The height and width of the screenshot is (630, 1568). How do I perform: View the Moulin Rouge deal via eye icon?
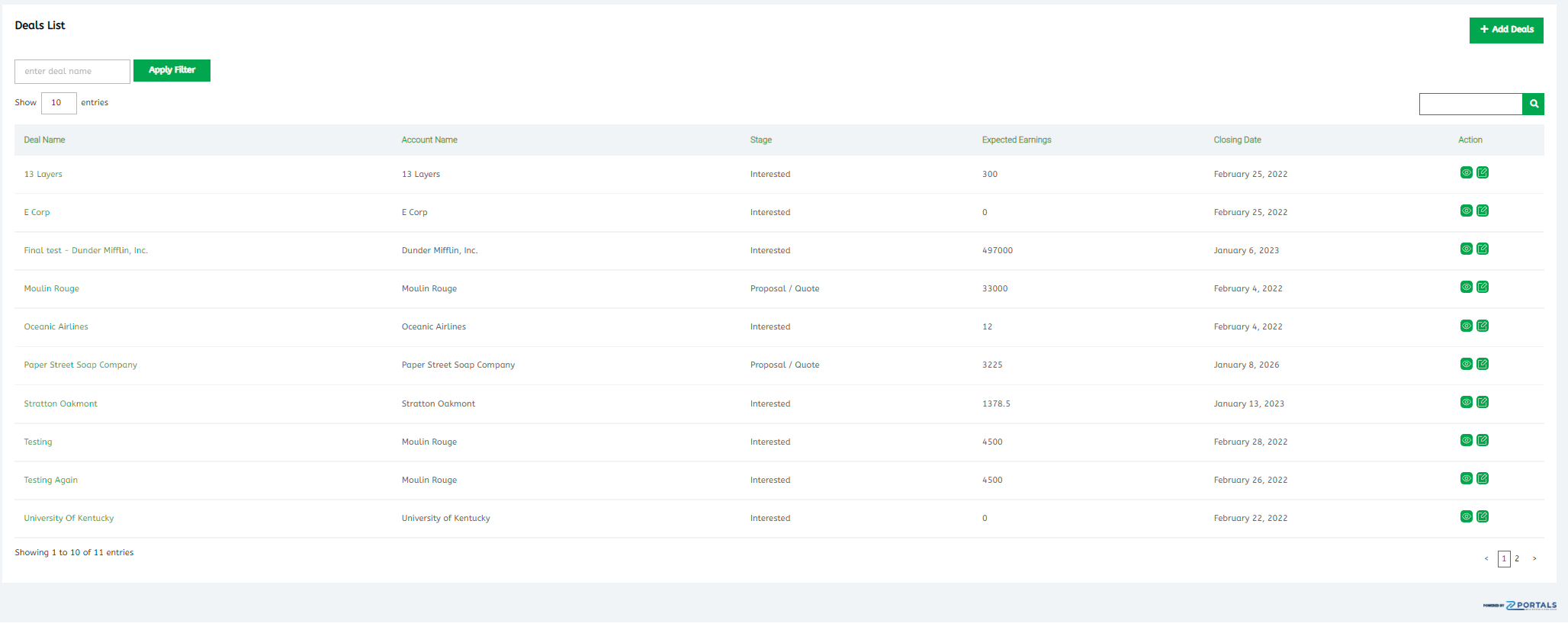(x=1466, y=287)
